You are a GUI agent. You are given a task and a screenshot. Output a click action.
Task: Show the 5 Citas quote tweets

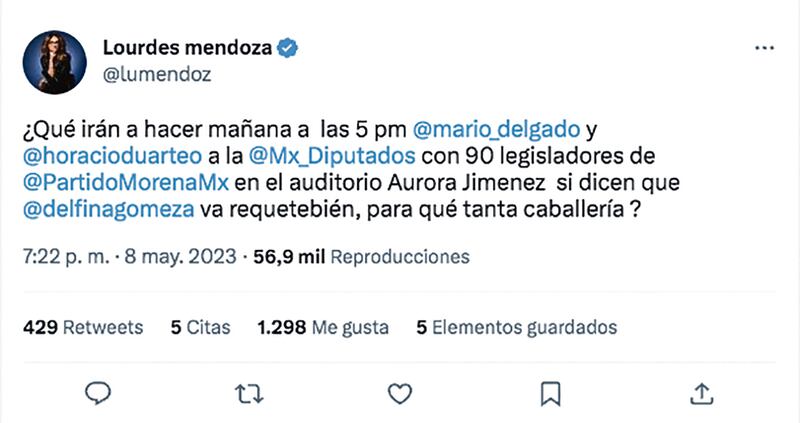(x=200, y=327)
